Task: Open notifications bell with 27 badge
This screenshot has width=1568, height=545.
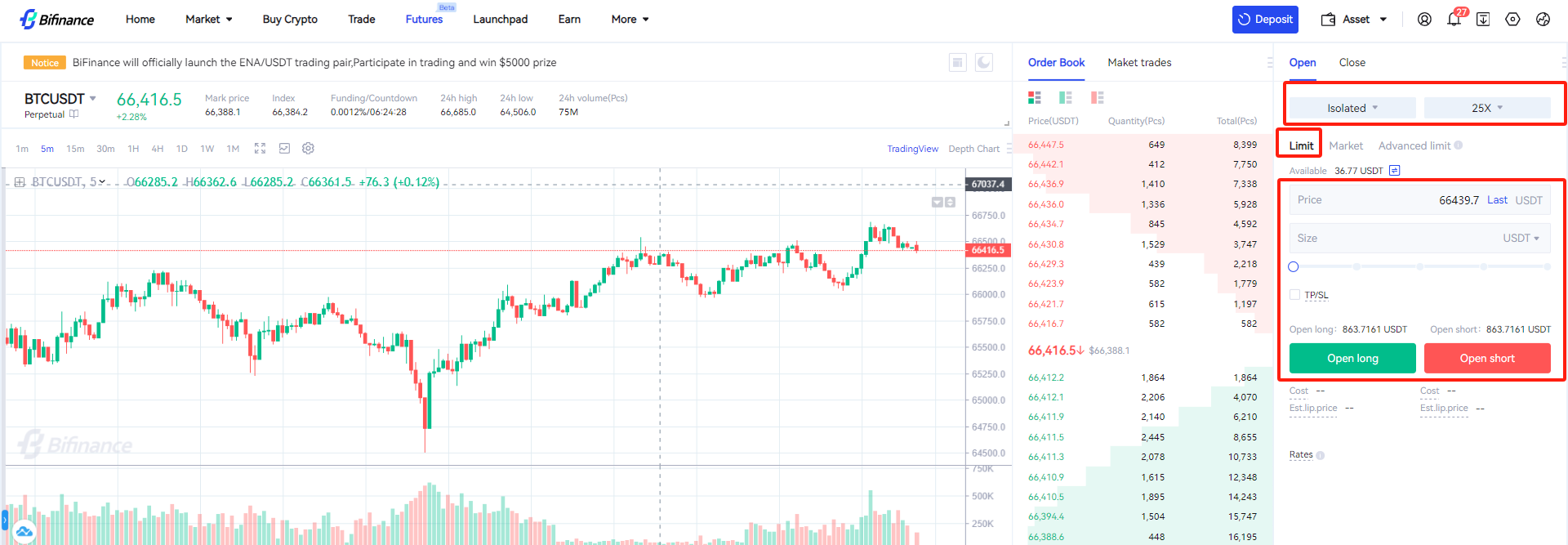Action: pyautogui.click(x=1454, y=20)
